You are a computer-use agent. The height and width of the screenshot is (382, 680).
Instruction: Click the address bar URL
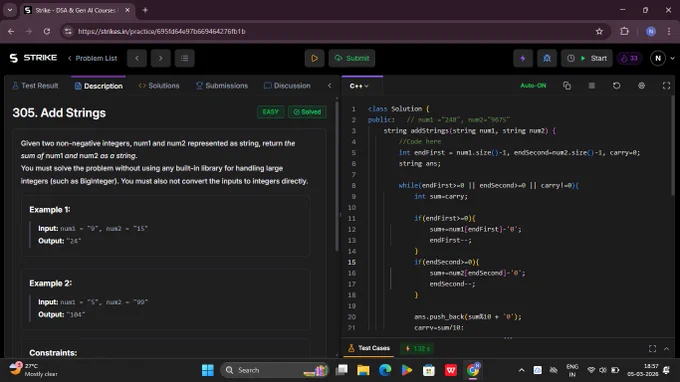click(161, 31)
